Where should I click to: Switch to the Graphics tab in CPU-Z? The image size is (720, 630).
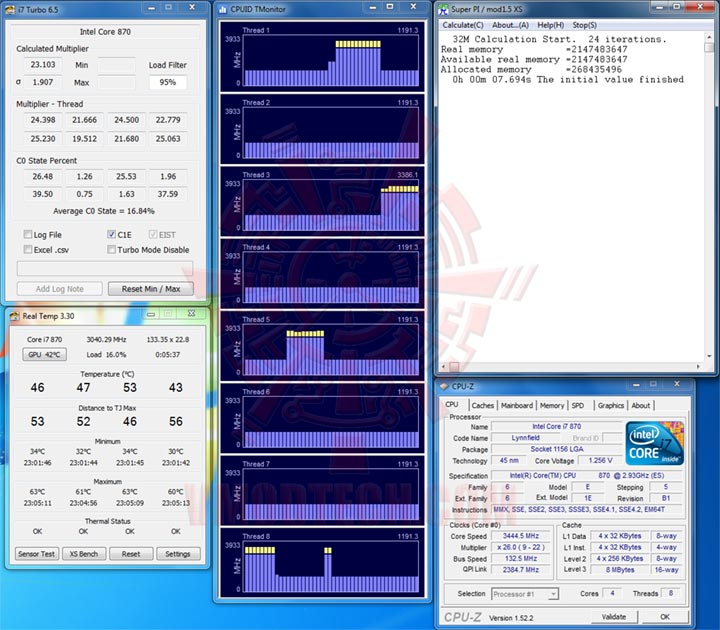coord(610,405)
